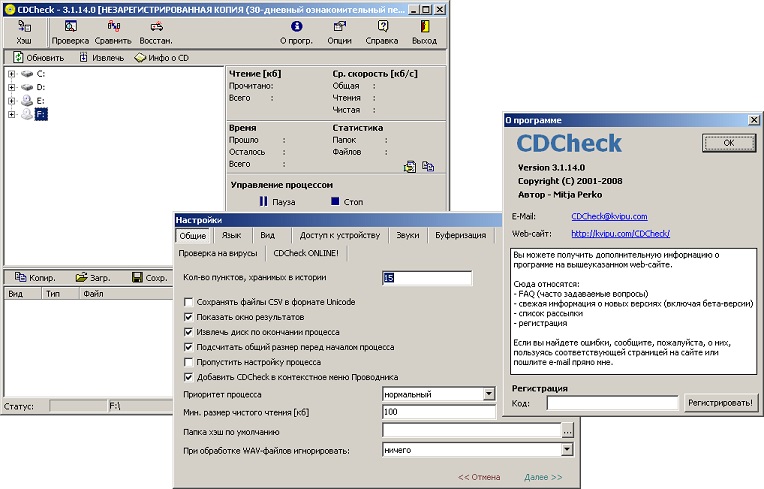The height and width of the screenshot is (489, 764).
Task: Expand the F: drive node
Action: (12, 115)
